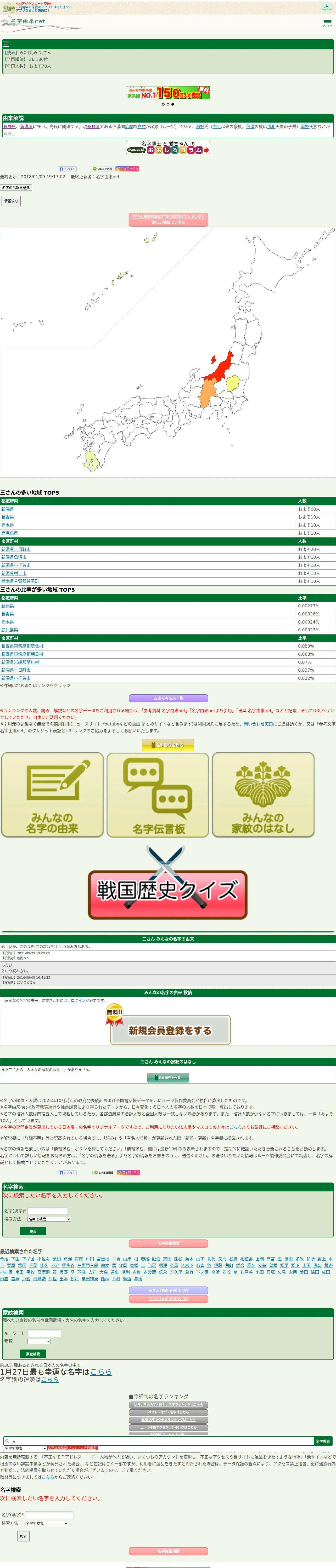Select the third carousel dot under the banner
The height and width of the screenshot is (1568, 336).
172,104
